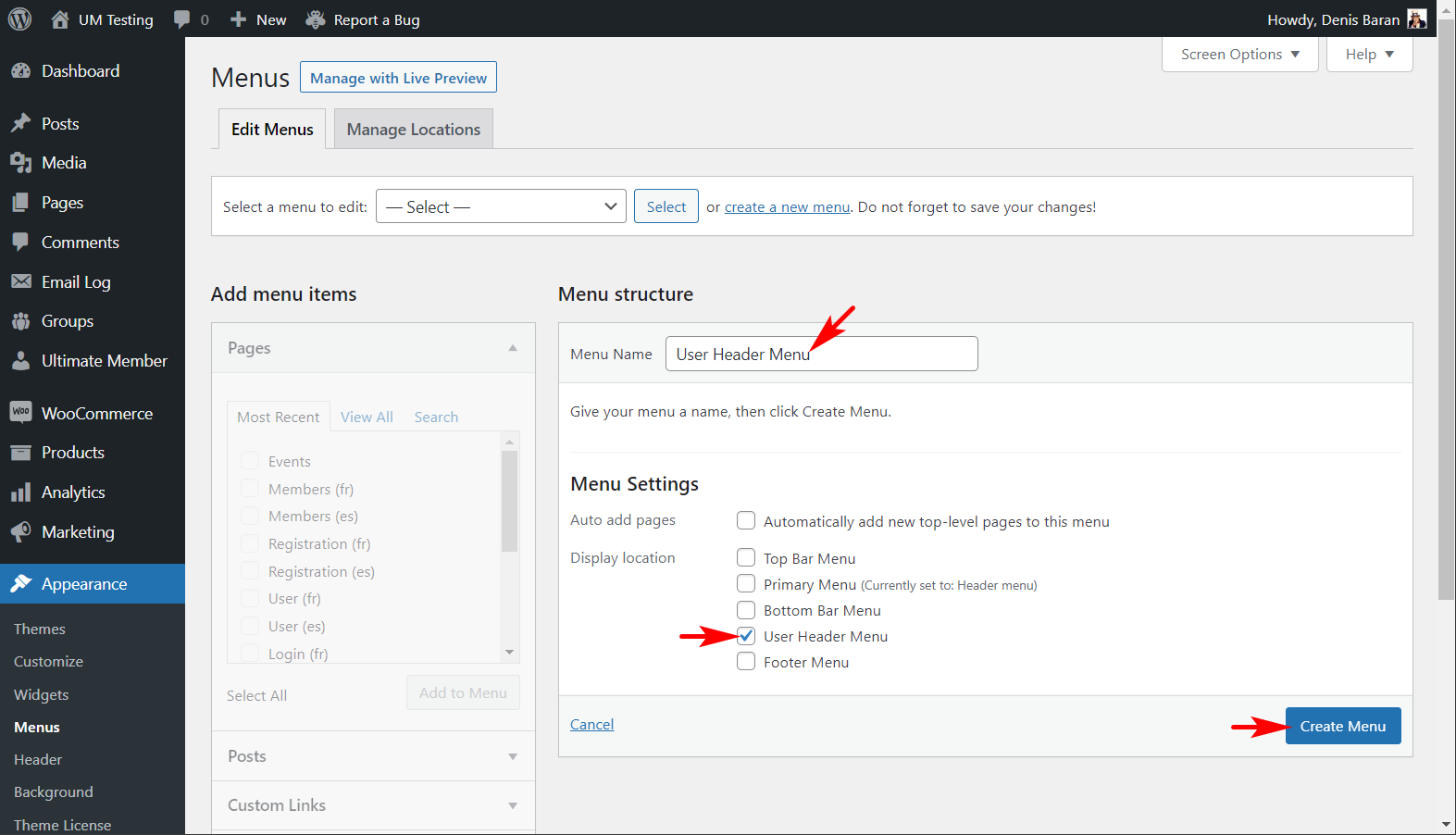
Task: Open the Background submenu item
Action: pos(54,791)
